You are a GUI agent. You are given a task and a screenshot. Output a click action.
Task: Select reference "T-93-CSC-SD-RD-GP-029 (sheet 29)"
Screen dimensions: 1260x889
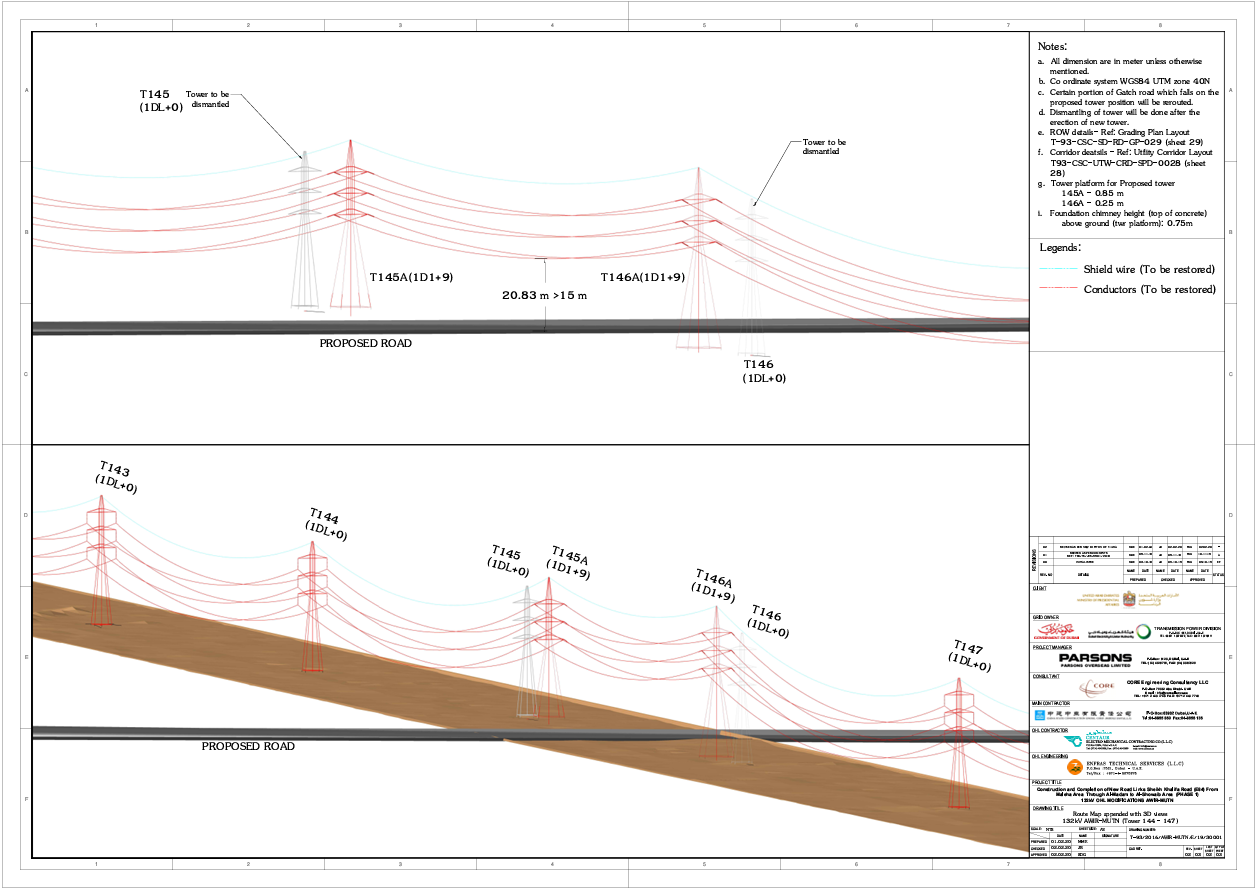click(x=1127, y=142)
